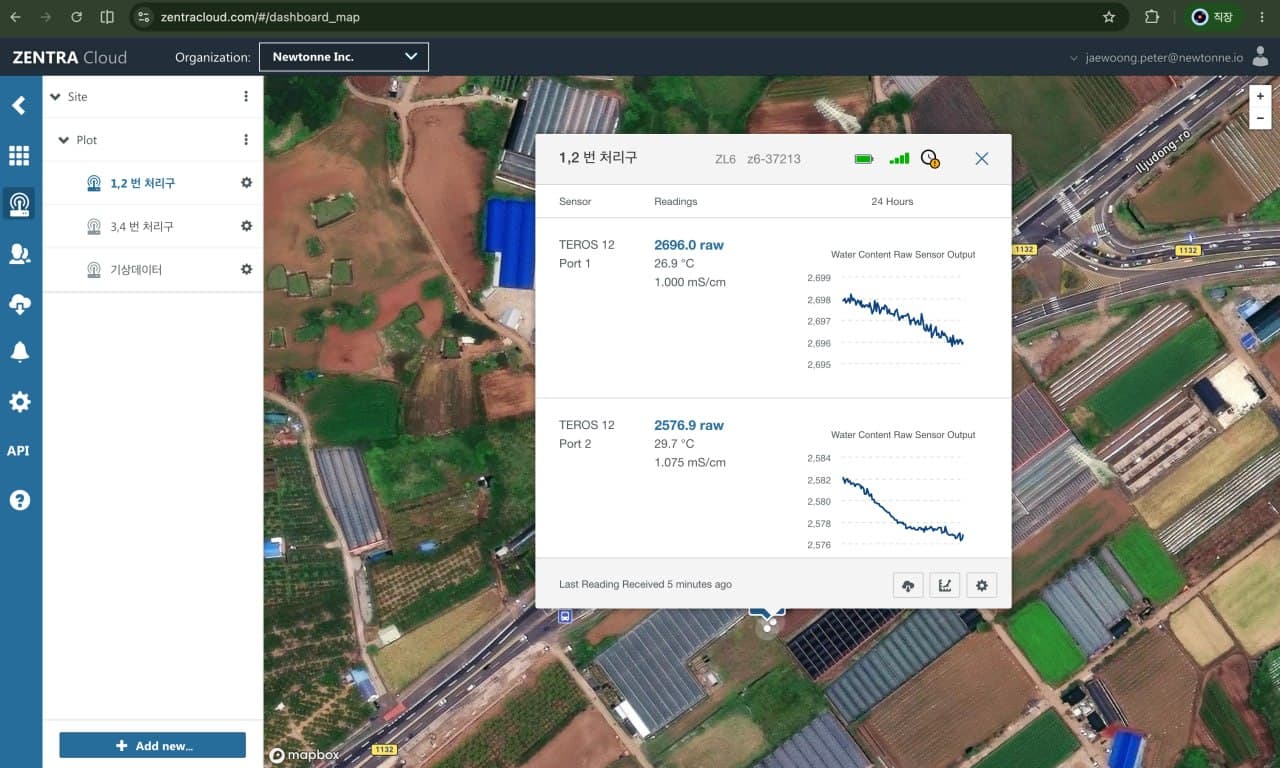Click the cloud download button in popup footer
The height and width of the screenshot is (768, 1280).
pyautogui.click(x=908, y=585)
